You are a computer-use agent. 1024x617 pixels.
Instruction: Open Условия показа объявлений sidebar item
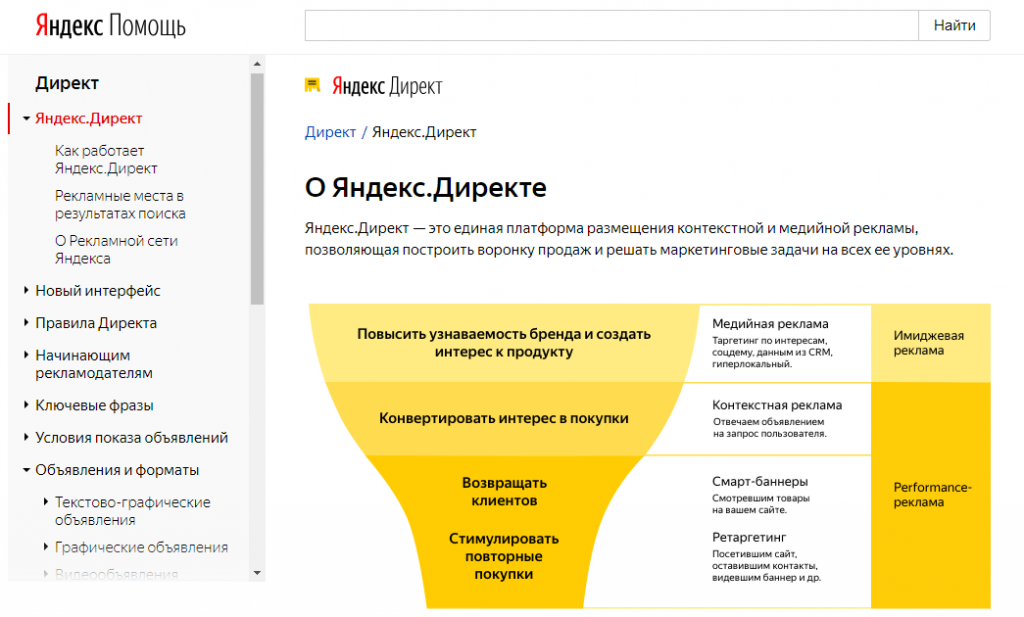pyautogui.click(x=131, y=437)
